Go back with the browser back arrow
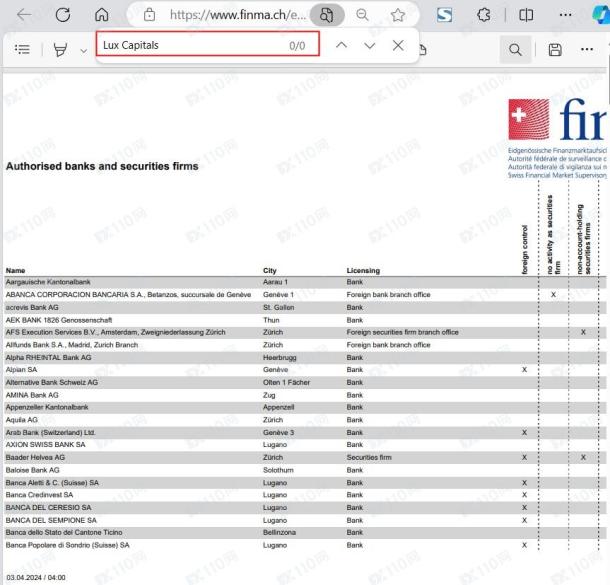 tap(24, 15)
